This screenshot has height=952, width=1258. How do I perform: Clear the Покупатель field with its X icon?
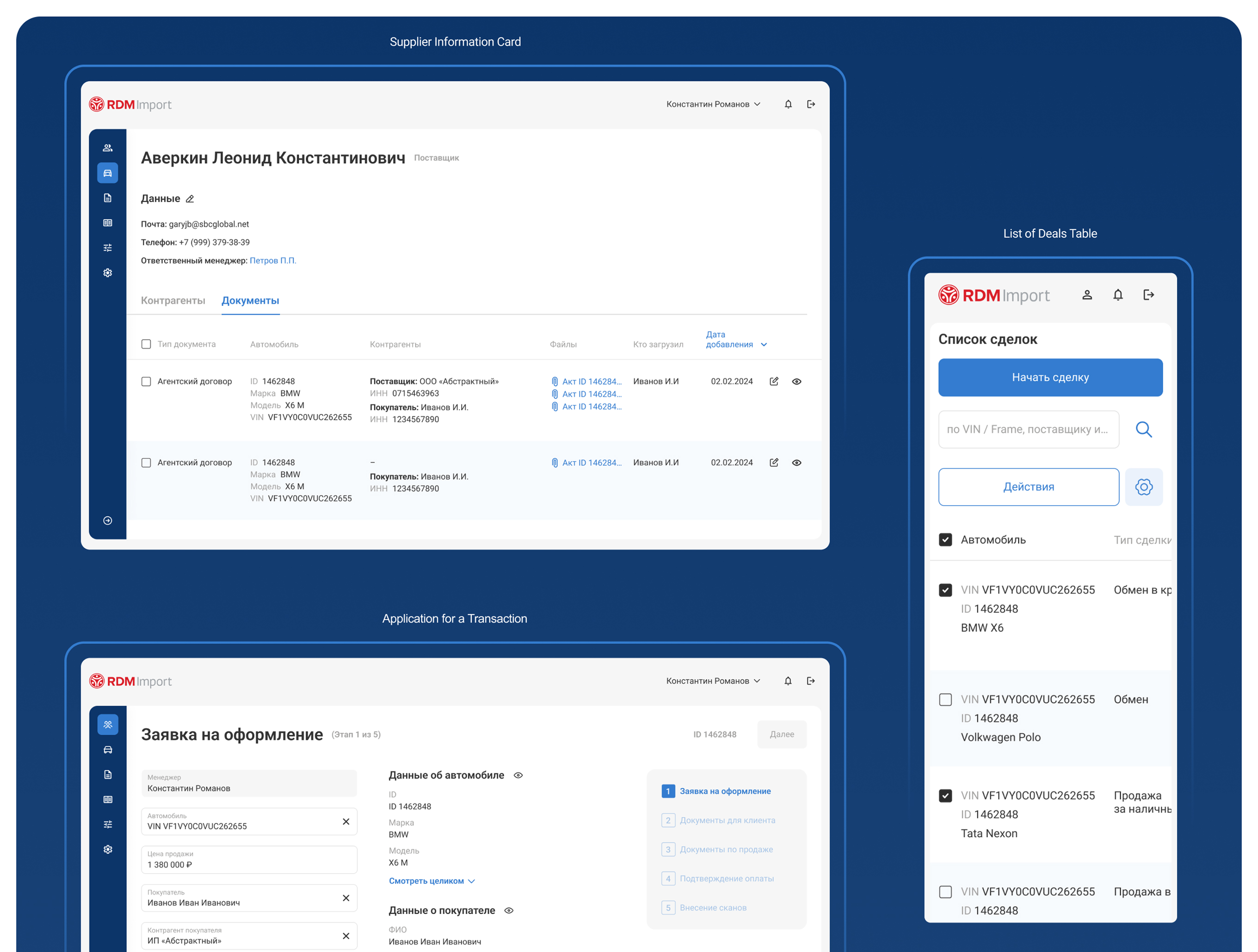point(346,898)
